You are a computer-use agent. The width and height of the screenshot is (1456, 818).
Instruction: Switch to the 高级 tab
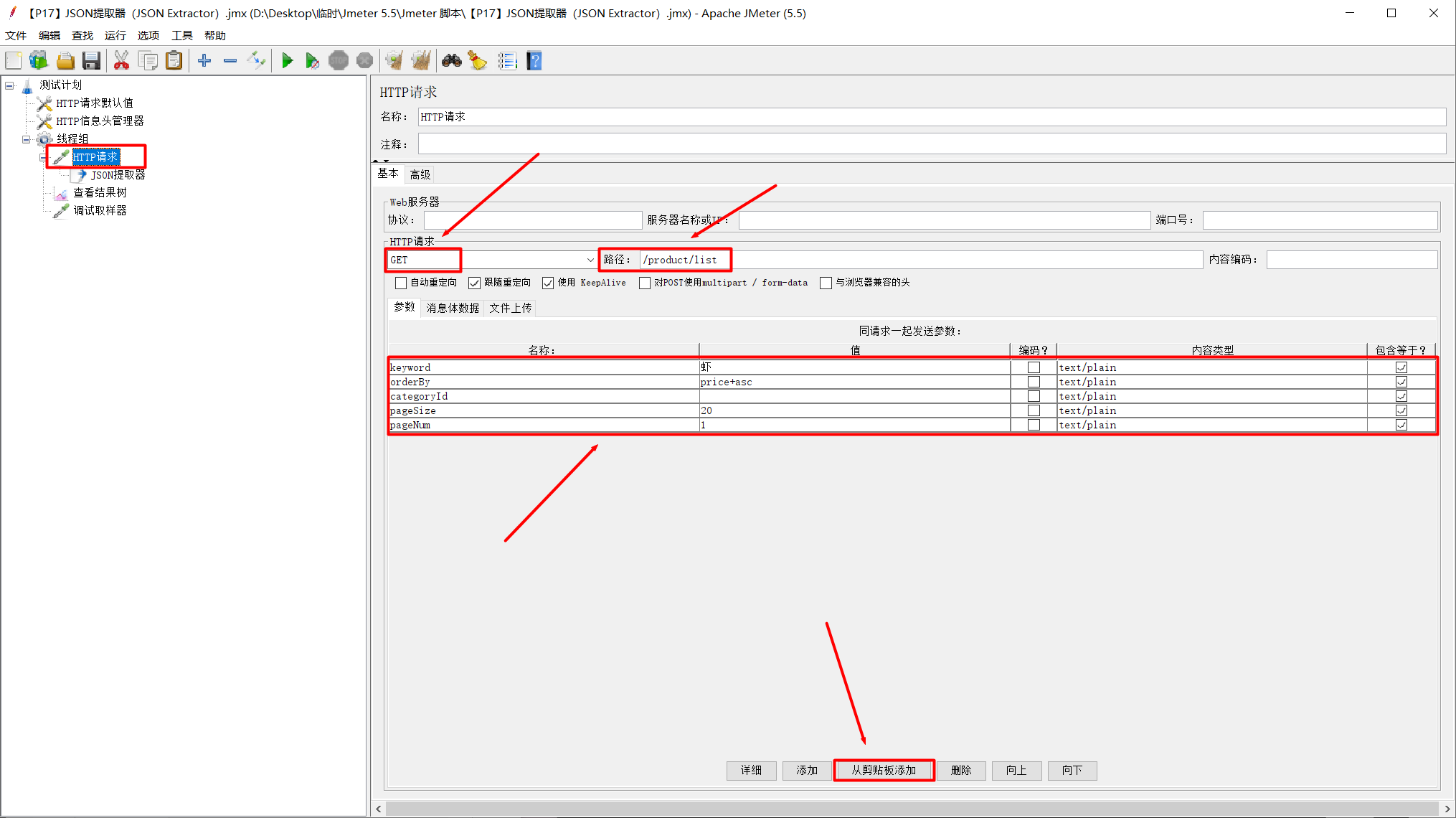pos(420,174)
